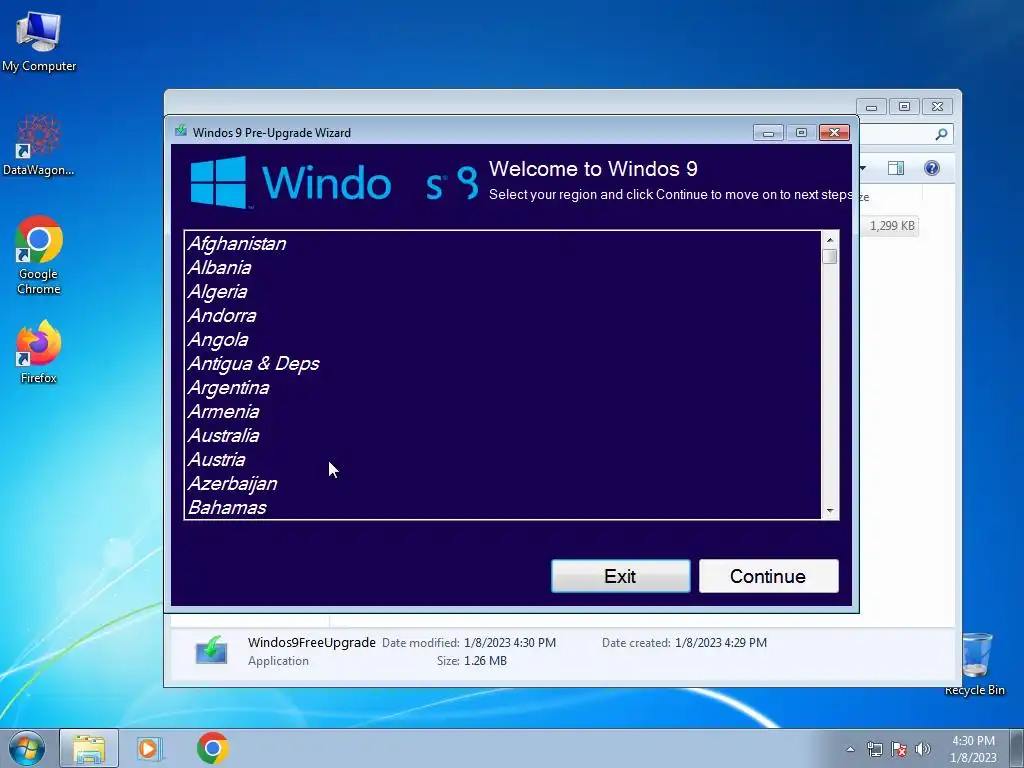The image size is (1024, 768).
Task: Open Explorer help question mark icon
Action: tap(932, 168)
